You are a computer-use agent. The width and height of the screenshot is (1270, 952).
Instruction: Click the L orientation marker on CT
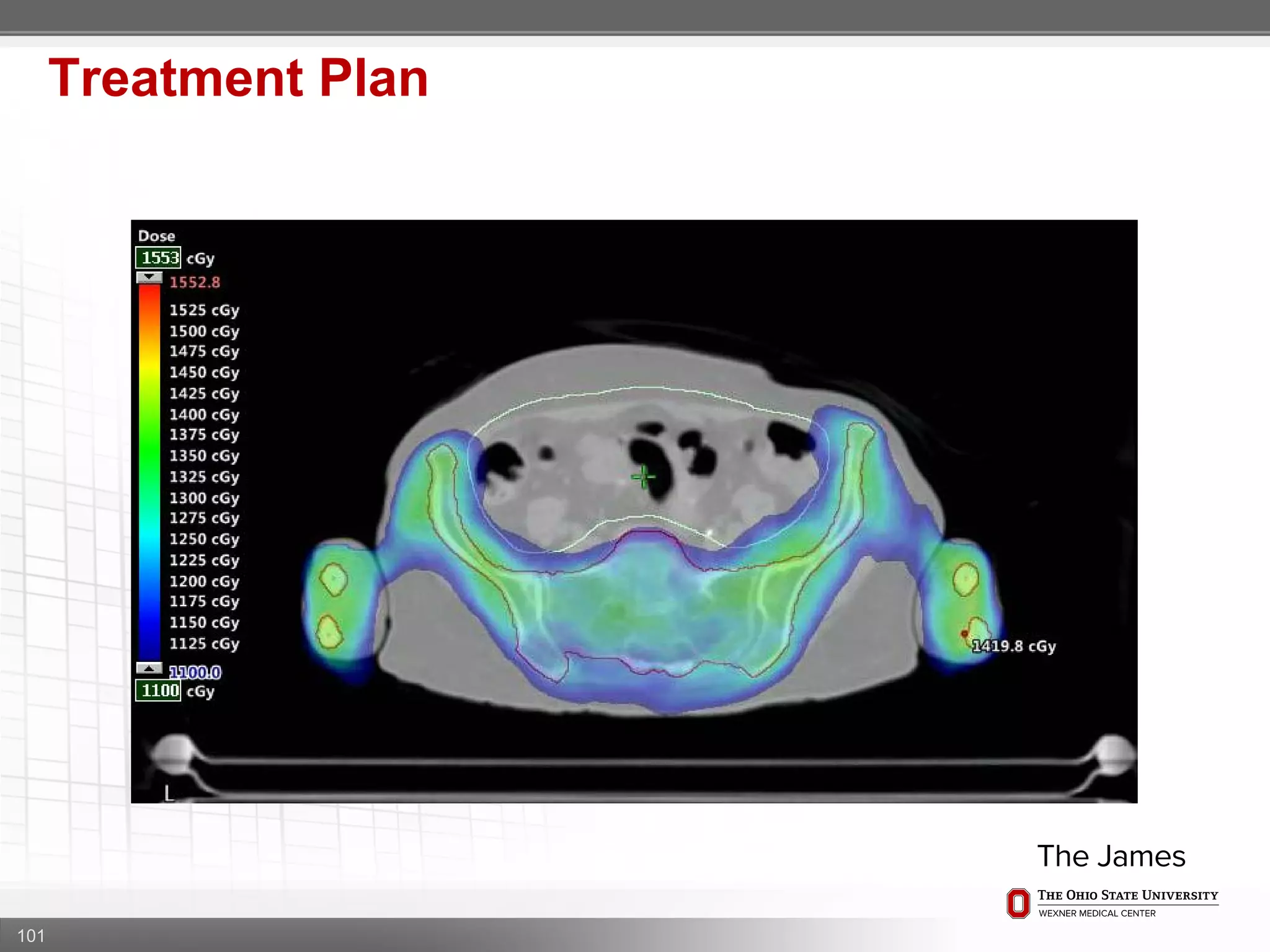[x=168, y=793]
